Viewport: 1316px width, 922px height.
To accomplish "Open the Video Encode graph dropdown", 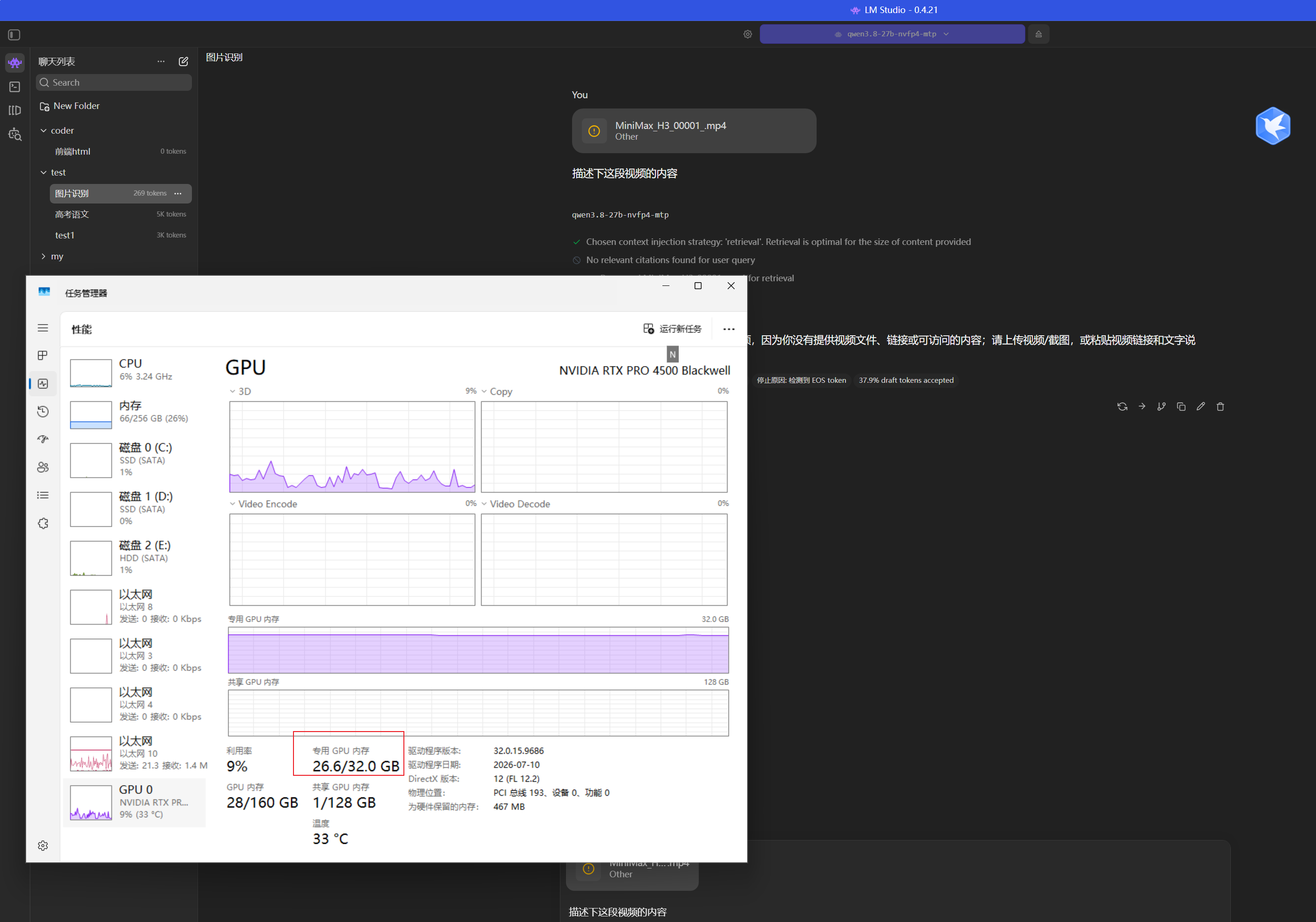I will 263,504.
